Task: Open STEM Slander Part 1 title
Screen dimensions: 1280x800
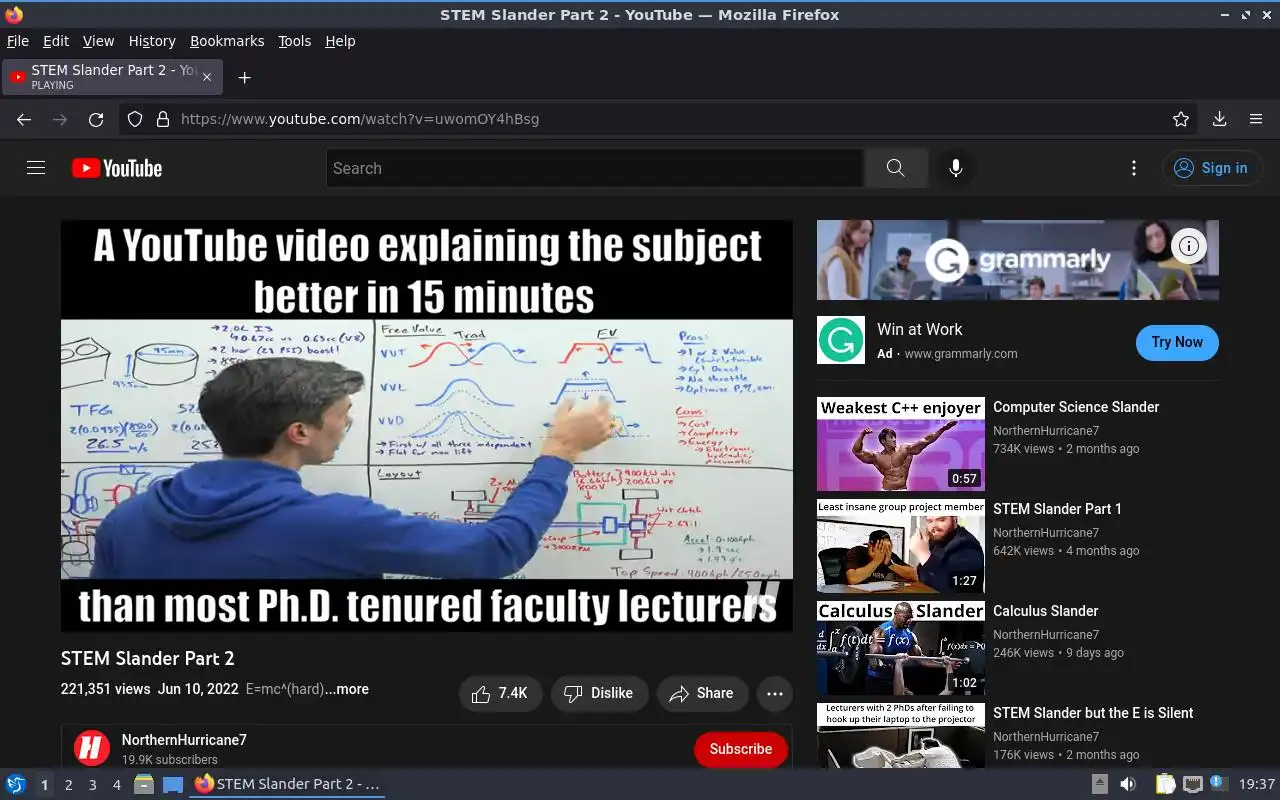Action: 1057,509
